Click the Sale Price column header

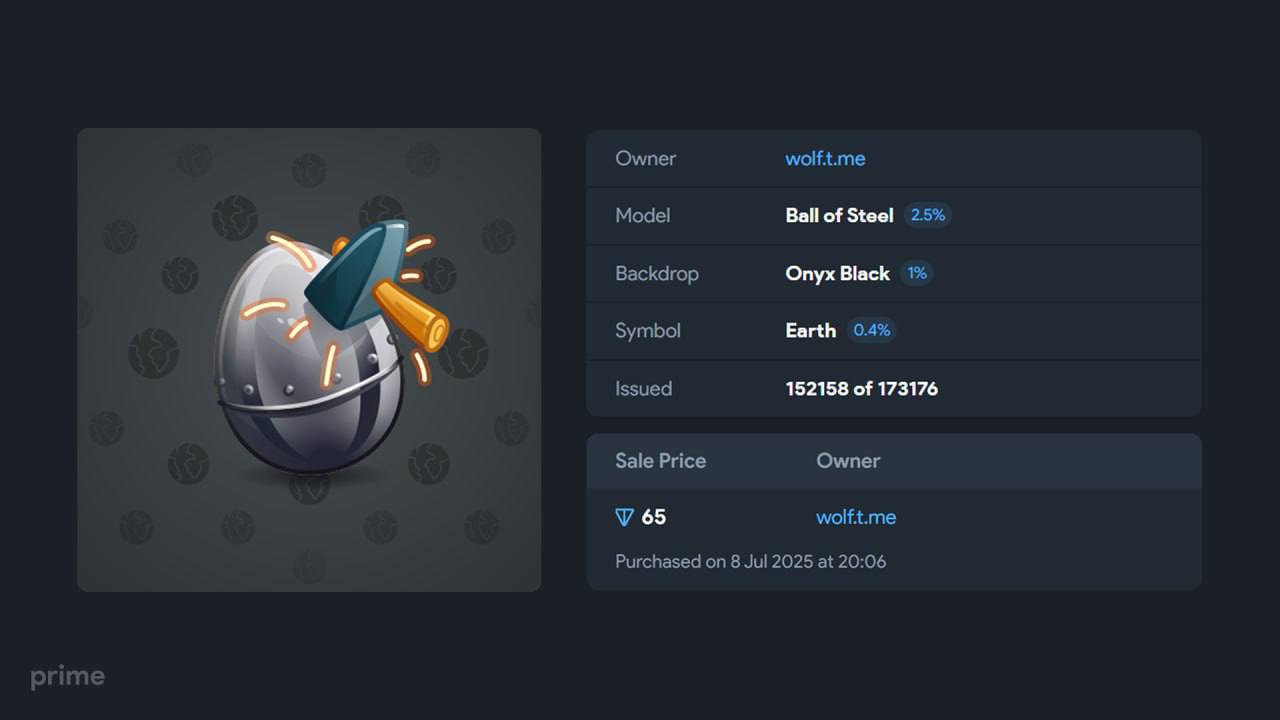[660, 461]
